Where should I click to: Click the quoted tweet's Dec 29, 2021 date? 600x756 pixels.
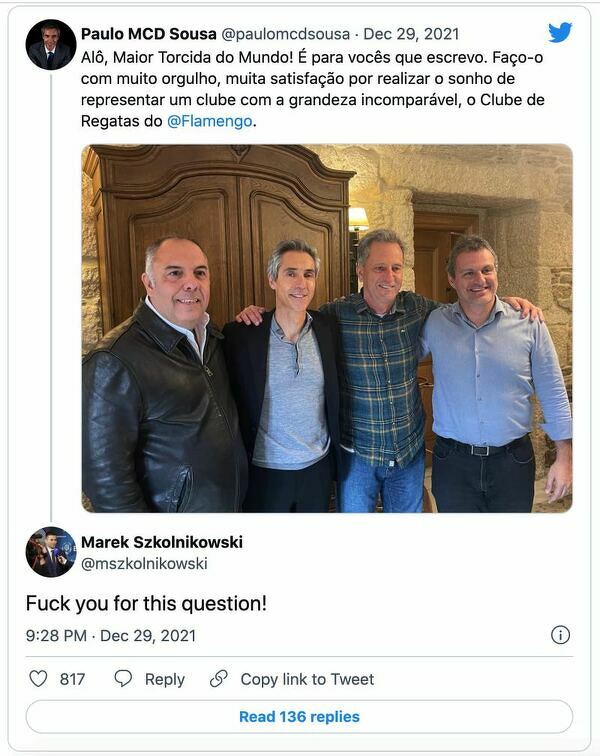411,34
